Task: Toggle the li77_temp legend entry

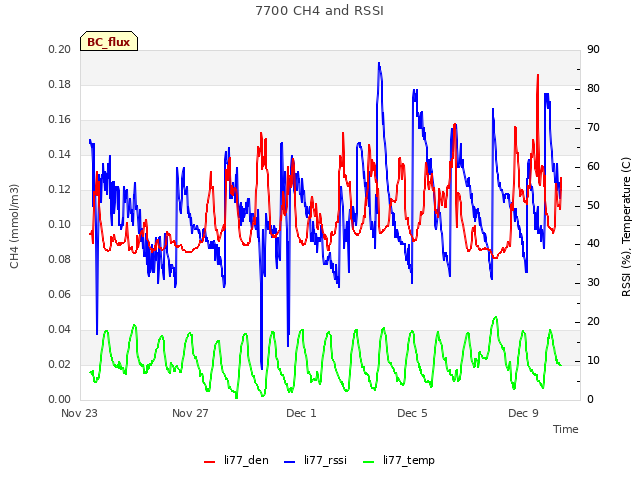Action: (x=399, y=460)
